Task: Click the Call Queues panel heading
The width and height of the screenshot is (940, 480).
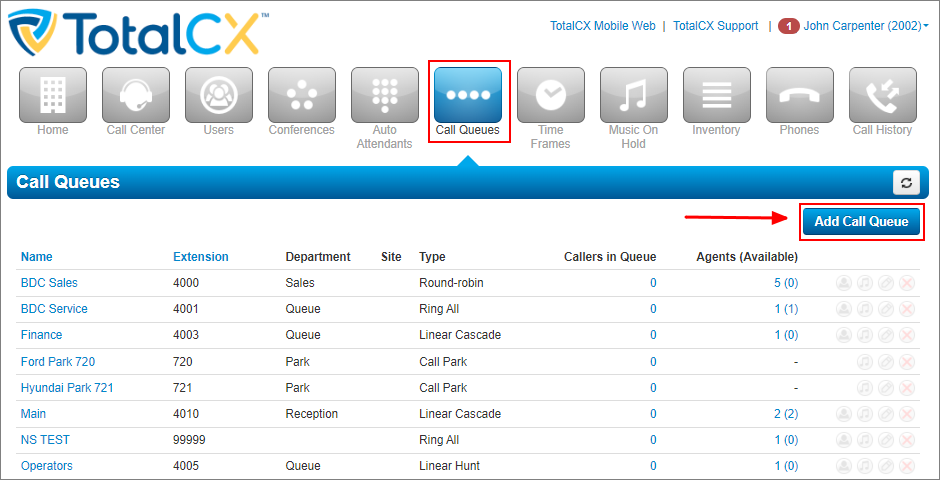Action: tap(68, 182)
